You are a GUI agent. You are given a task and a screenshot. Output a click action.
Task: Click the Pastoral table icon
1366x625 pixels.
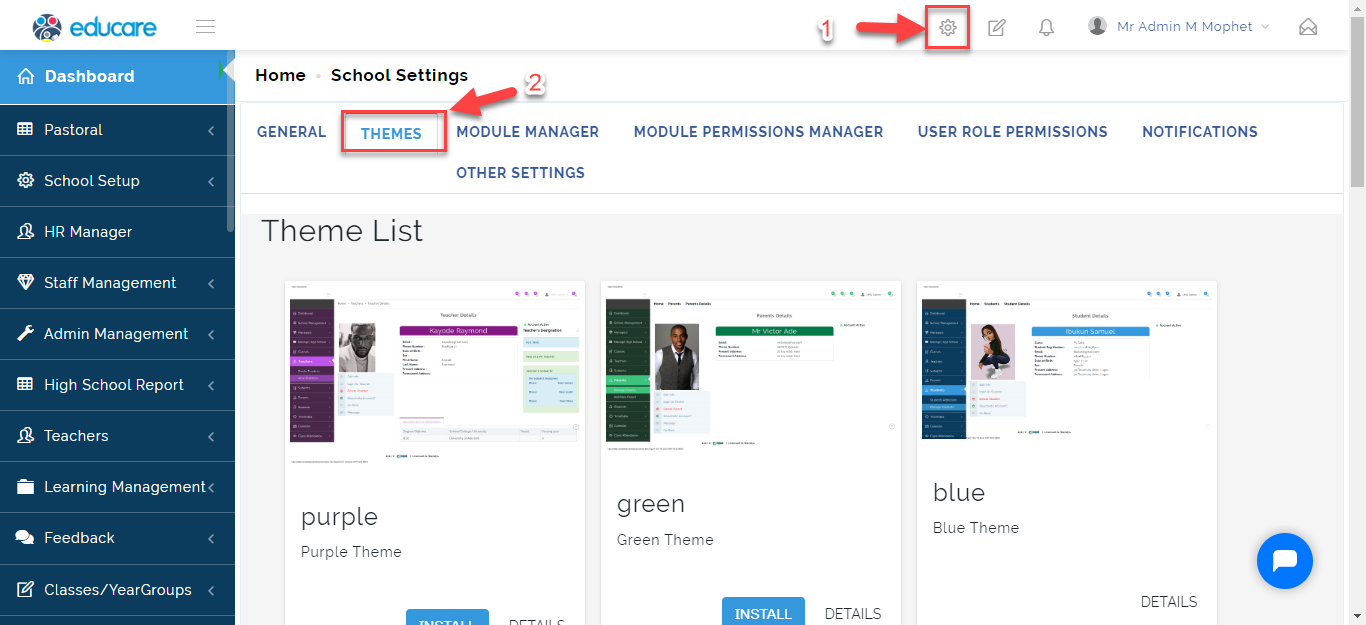(x=25, y=130)
